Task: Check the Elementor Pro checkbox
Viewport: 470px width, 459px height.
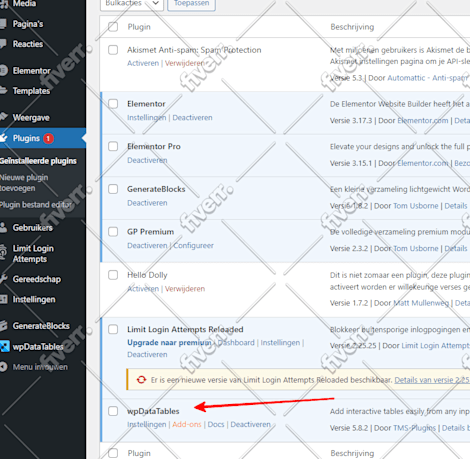Action: [113, 146]
